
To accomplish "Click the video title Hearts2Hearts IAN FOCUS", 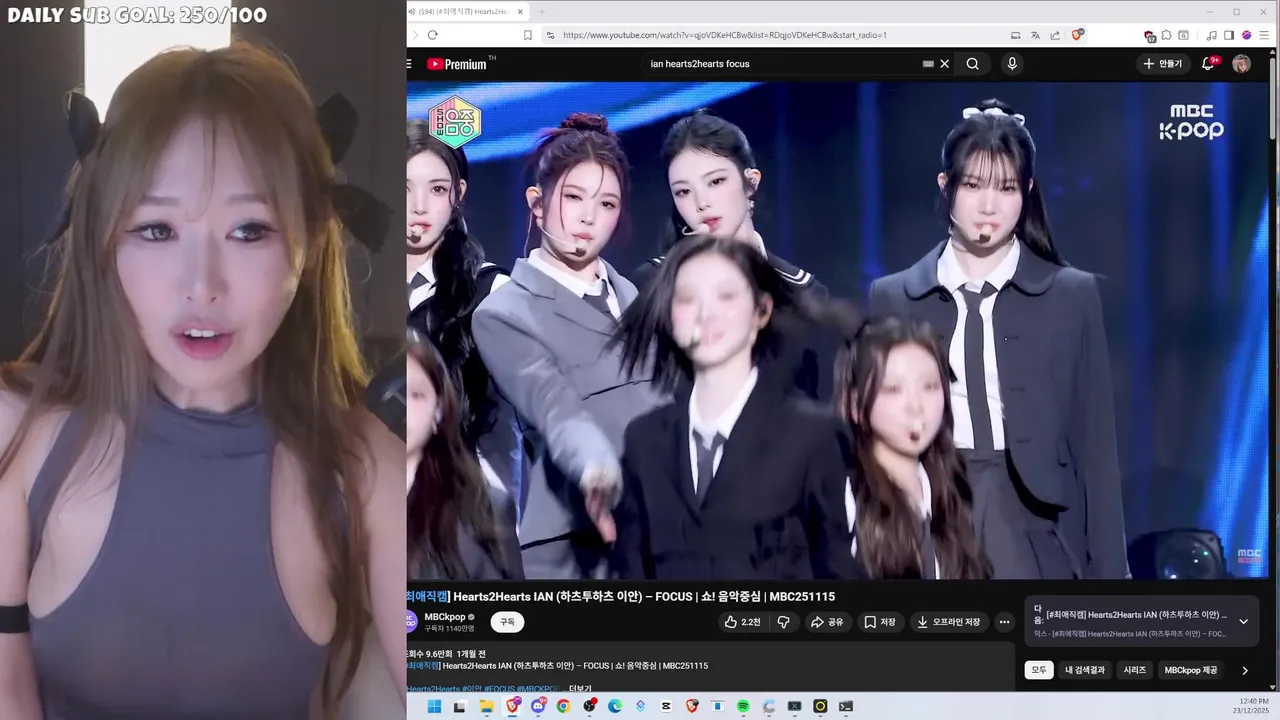I will click(x=620, y=597).
